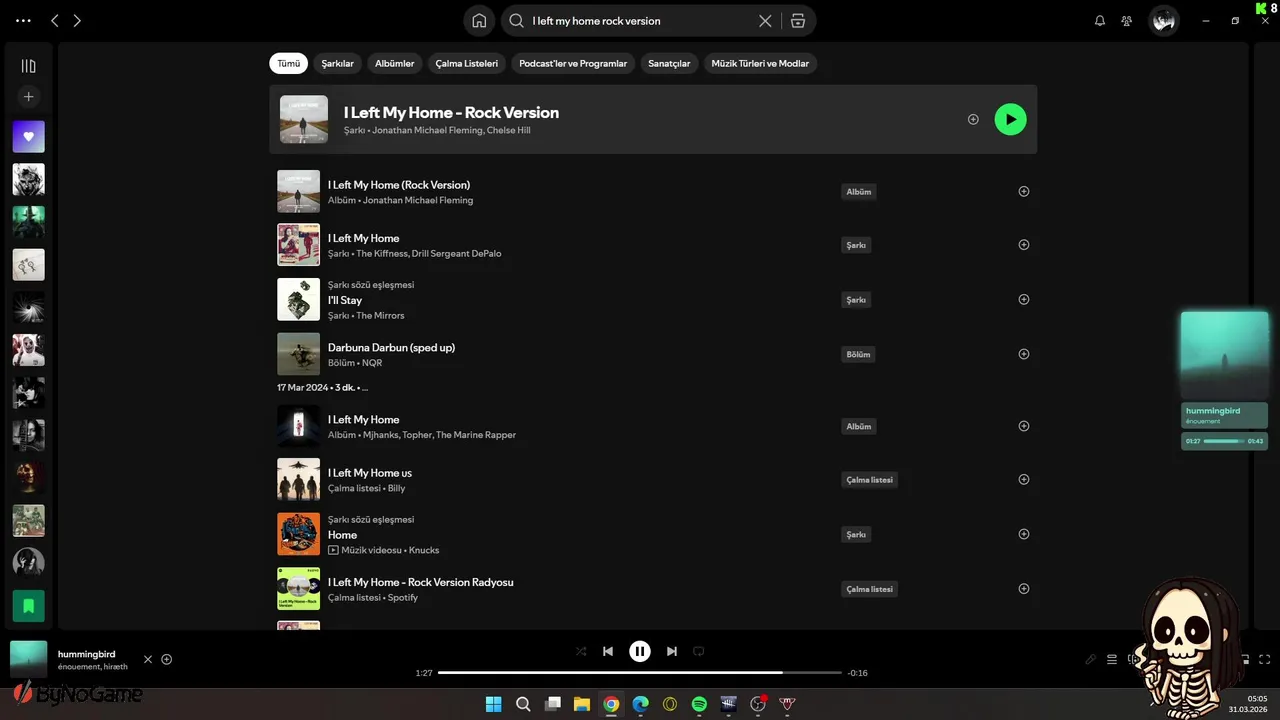Open I Left My Home - Rock Version Radyosu

coord(653,588)
